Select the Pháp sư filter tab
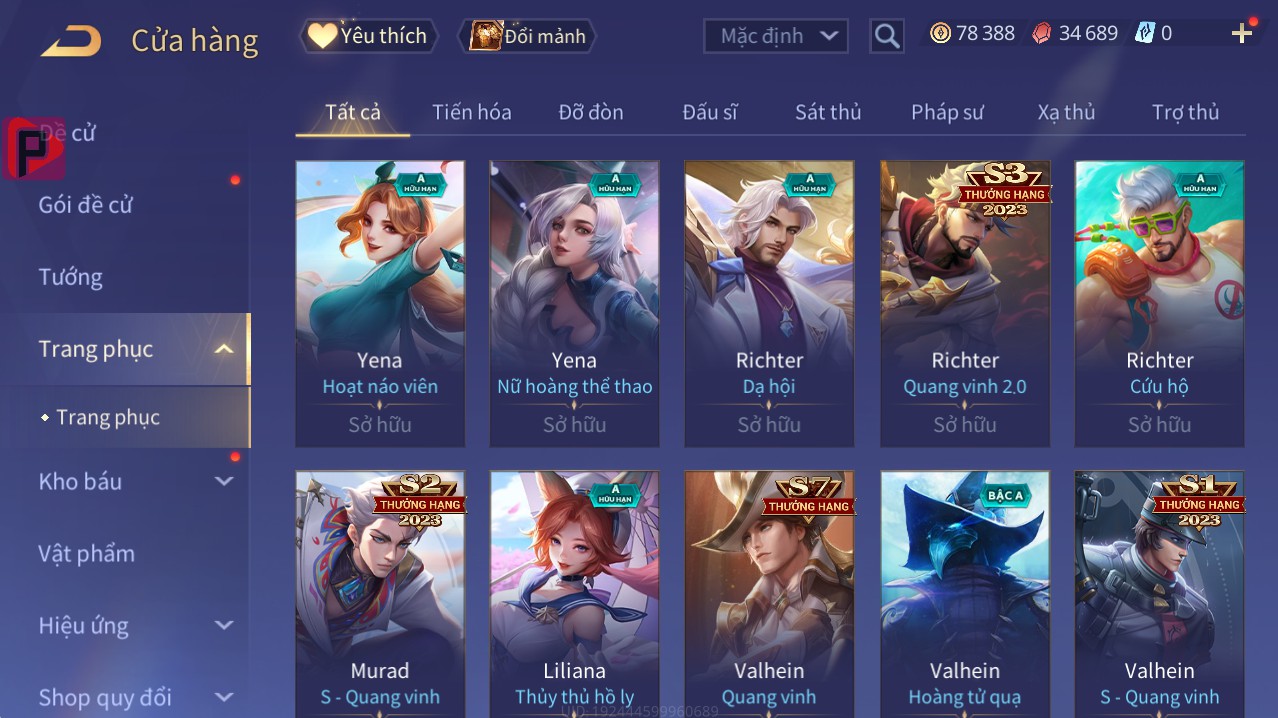This screenshot has height=718, width=1278. 947,112
